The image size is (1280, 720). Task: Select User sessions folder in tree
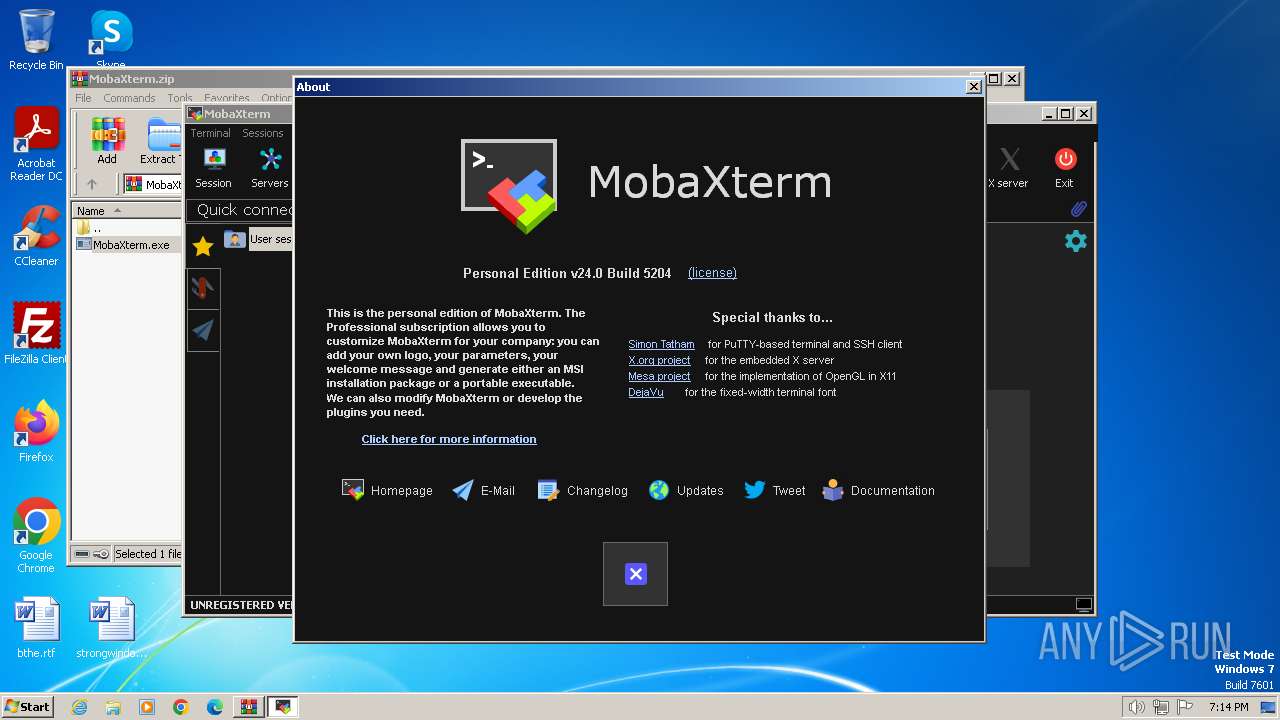coord(259,239)
